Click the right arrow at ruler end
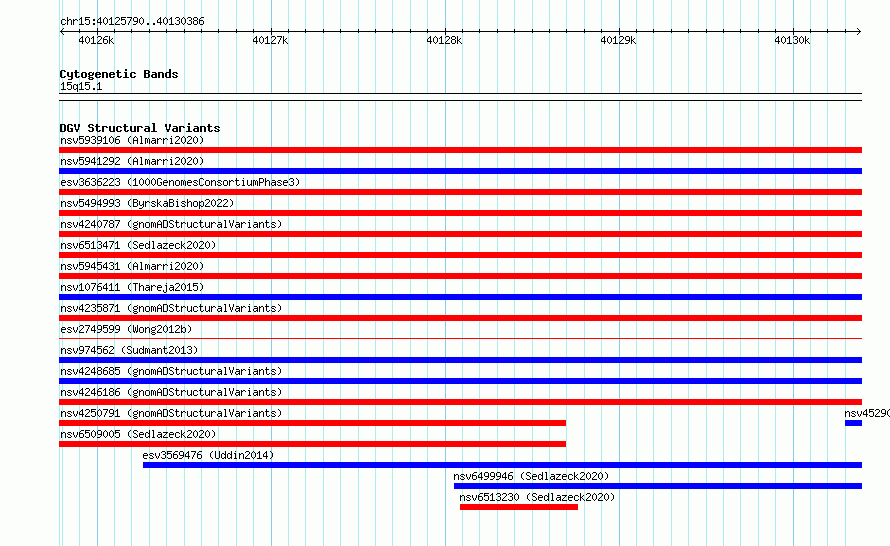The width and height of the screenshot is (890, 546). pos(859,32)
